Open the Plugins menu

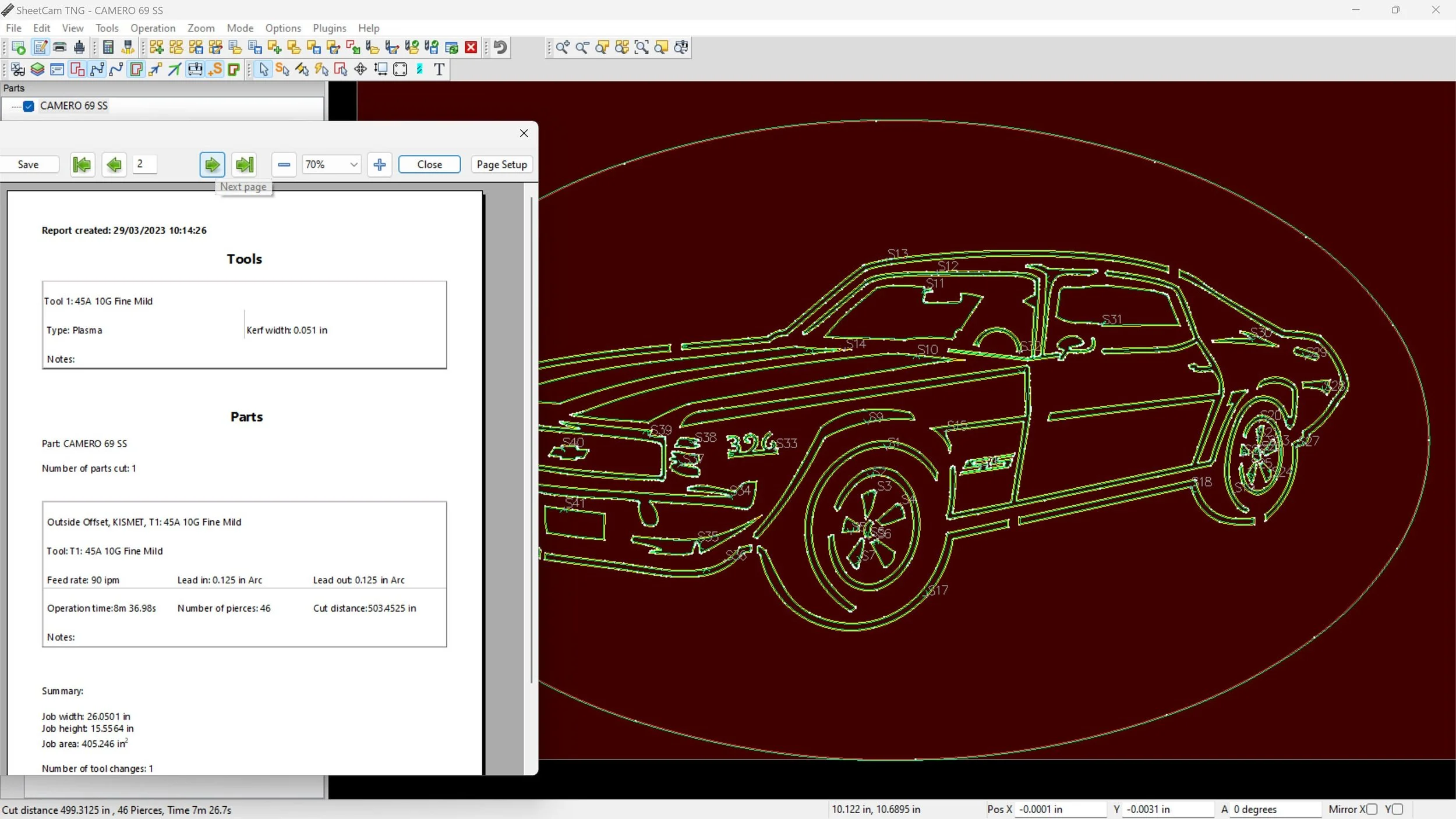(329, 28)
